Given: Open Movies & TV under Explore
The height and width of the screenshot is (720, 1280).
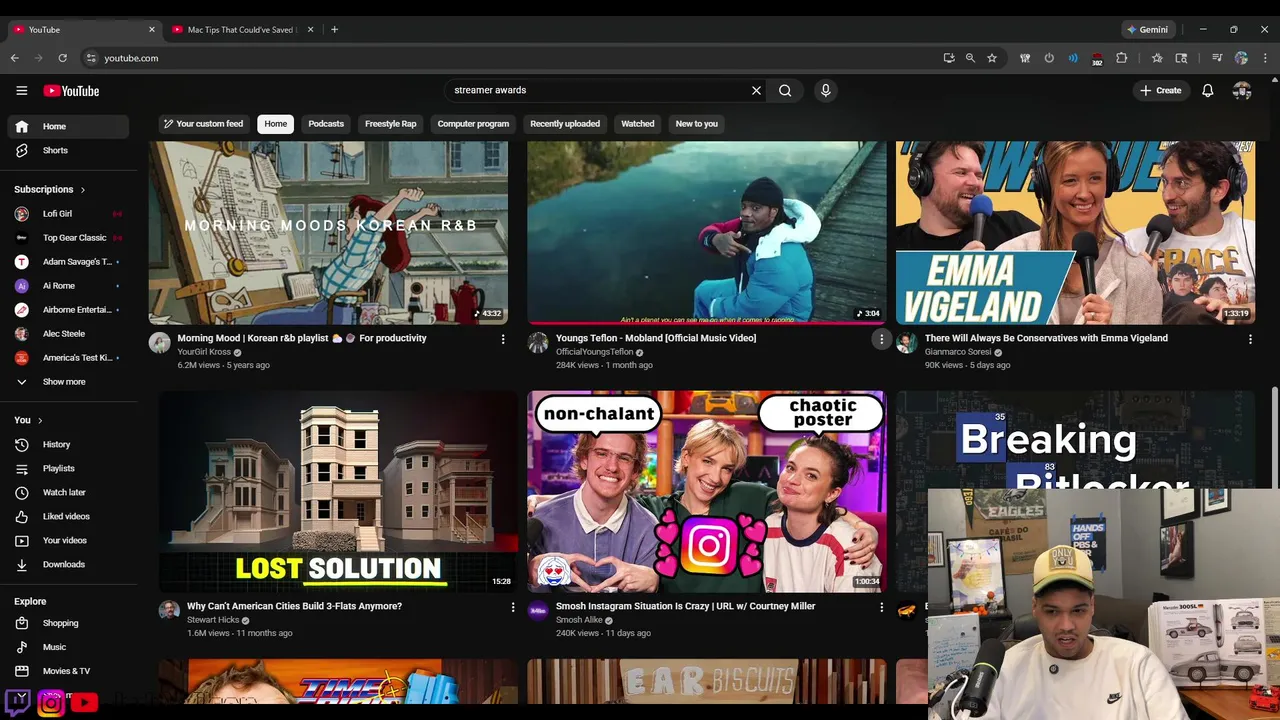Looking at the screenshot, I should 68,671.
